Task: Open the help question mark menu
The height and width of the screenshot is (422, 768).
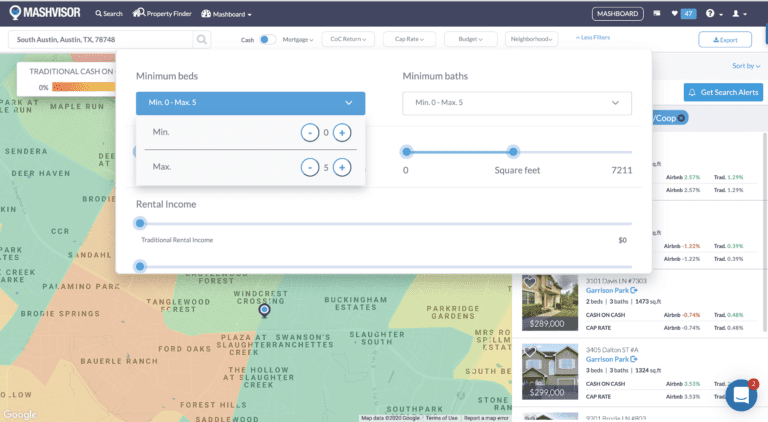Action: coord(711,14)
